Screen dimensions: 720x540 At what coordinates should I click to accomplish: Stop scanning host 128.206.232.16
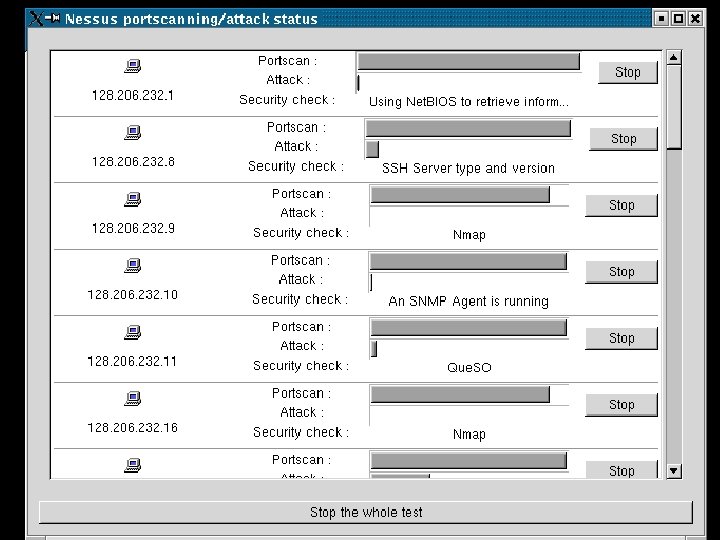pos(621,405)
